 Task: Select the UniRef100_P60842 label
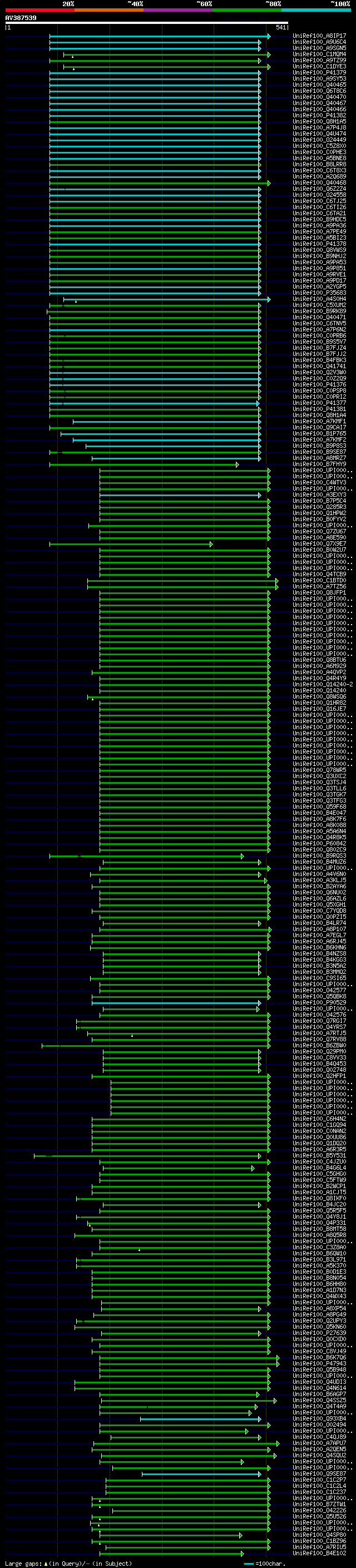click(x=319, y=844)
